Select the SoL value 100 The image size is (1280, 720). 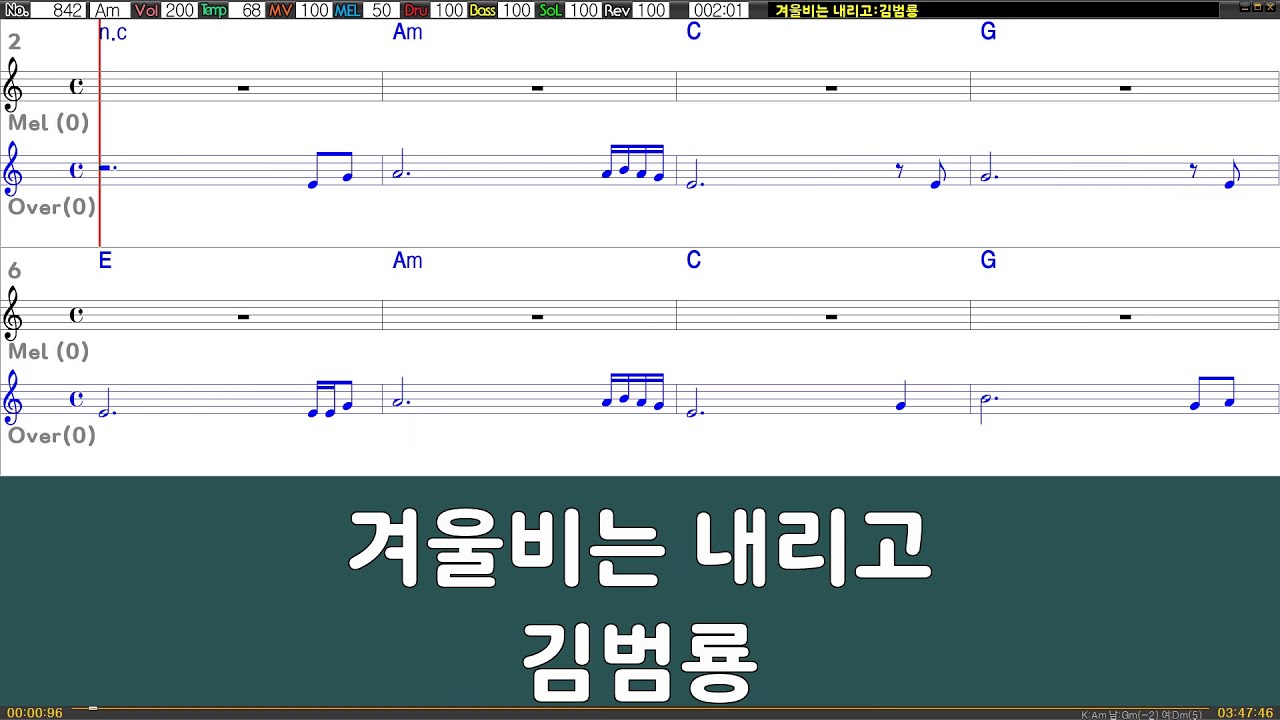[583, 10]
